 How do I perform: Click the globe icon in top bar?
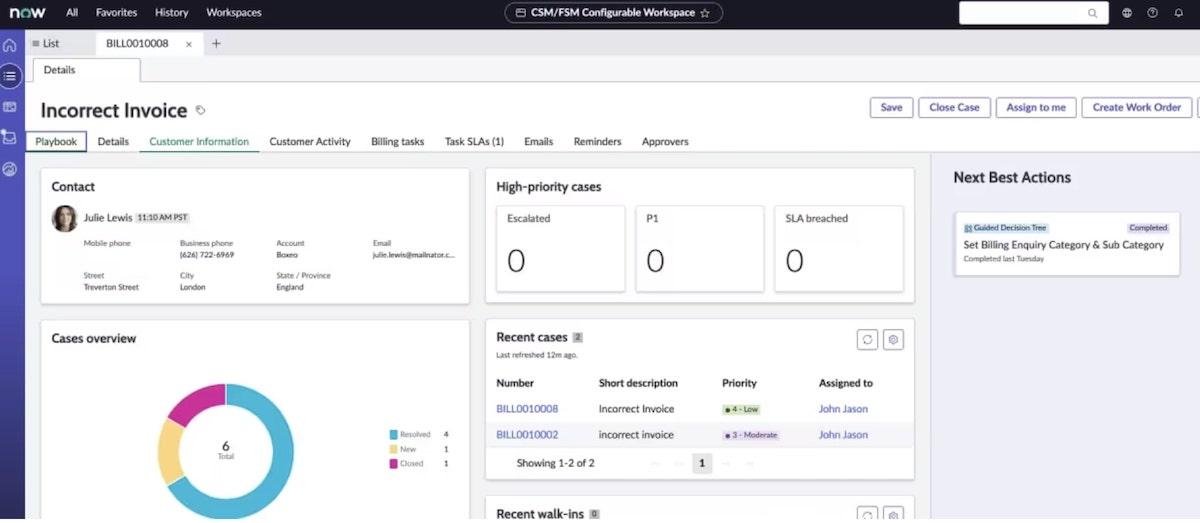tap(1127, 13)
